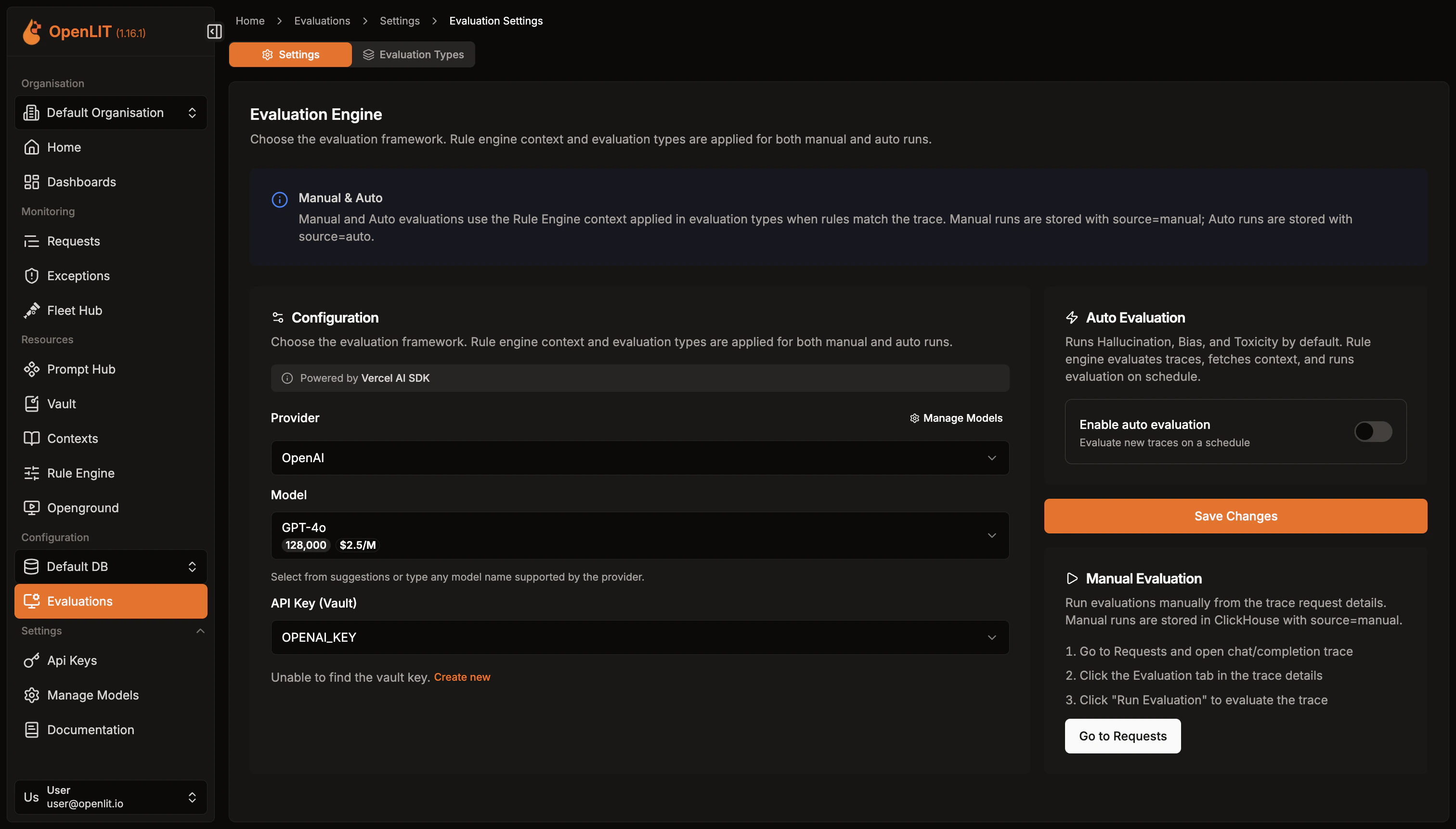Image resolution: width=1456 pixels, height=829 pixels.
Task: Click the Create new vault key link
Action: tap(462, 677)
